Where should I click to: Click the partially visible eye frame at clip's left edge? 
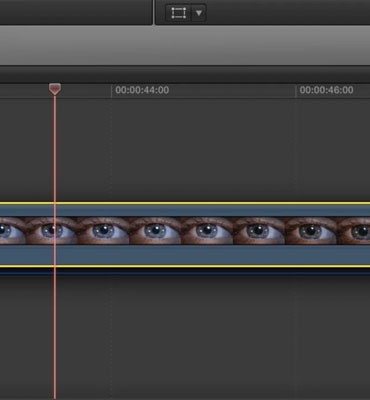(13, 231)
